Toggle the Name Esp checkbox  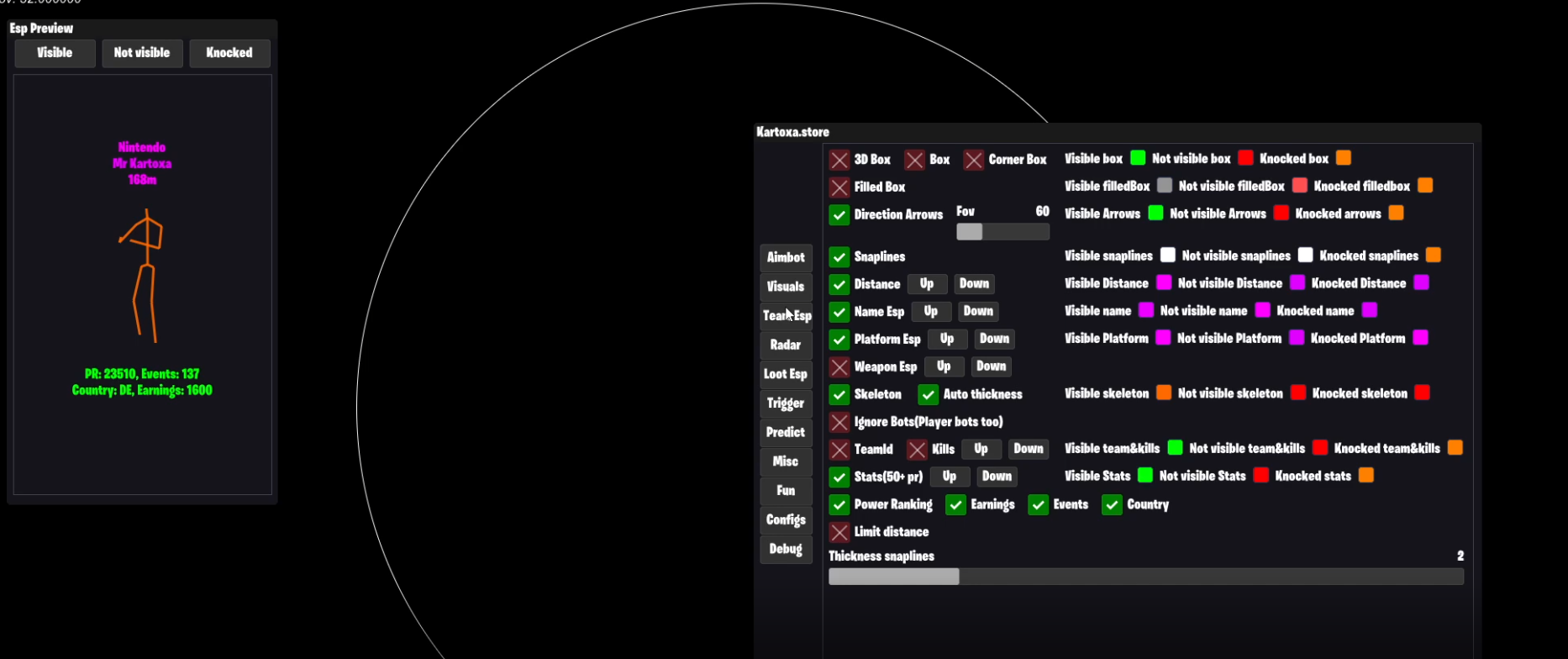[x=839, y=312]
